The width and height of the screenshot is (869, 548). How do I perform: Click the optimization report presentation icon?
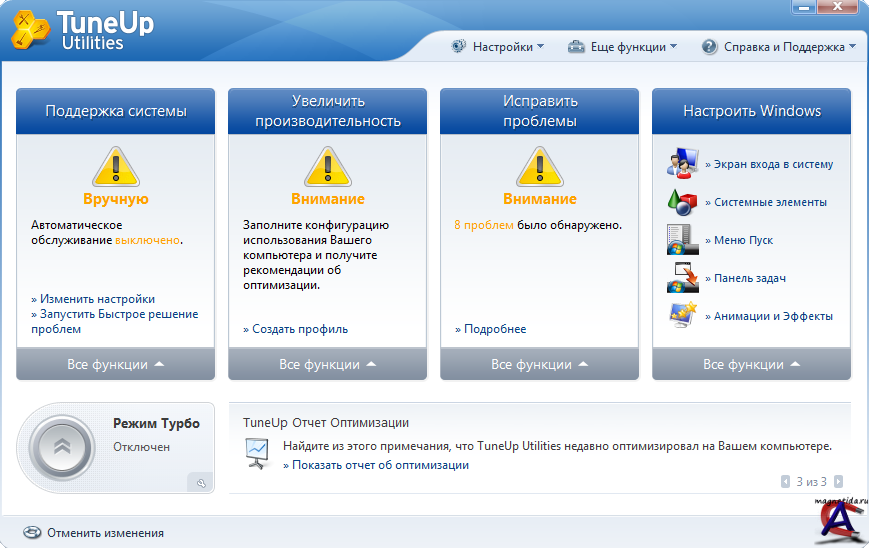click(258, 454)
